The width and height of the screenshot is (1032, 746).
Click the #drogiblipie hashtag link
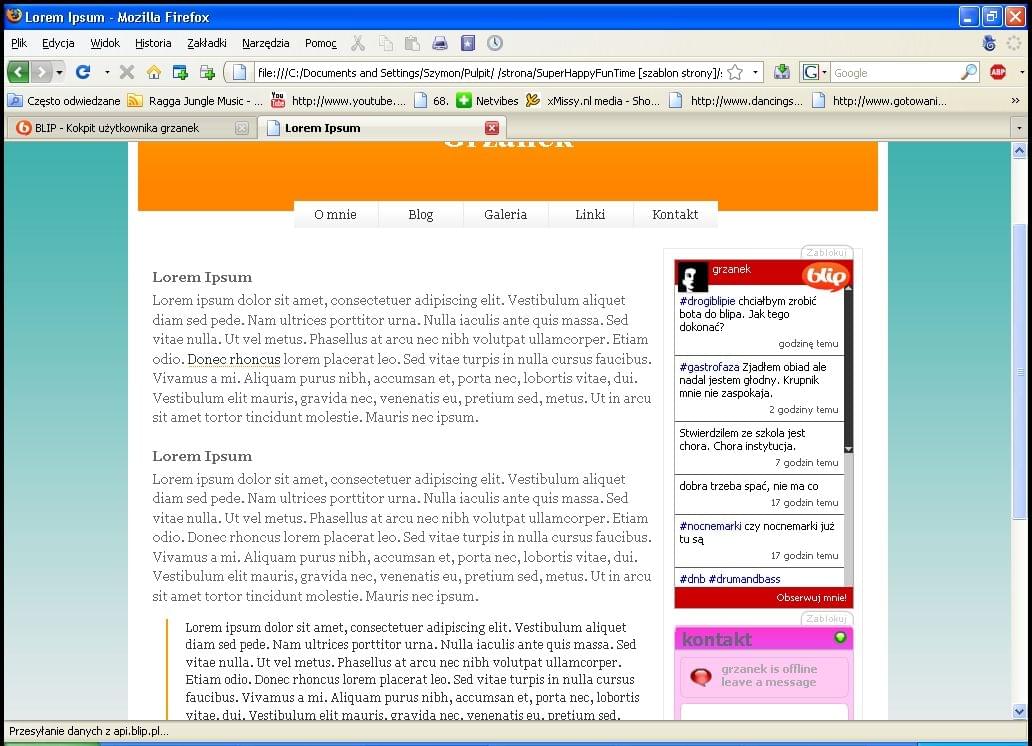point(707,301)
